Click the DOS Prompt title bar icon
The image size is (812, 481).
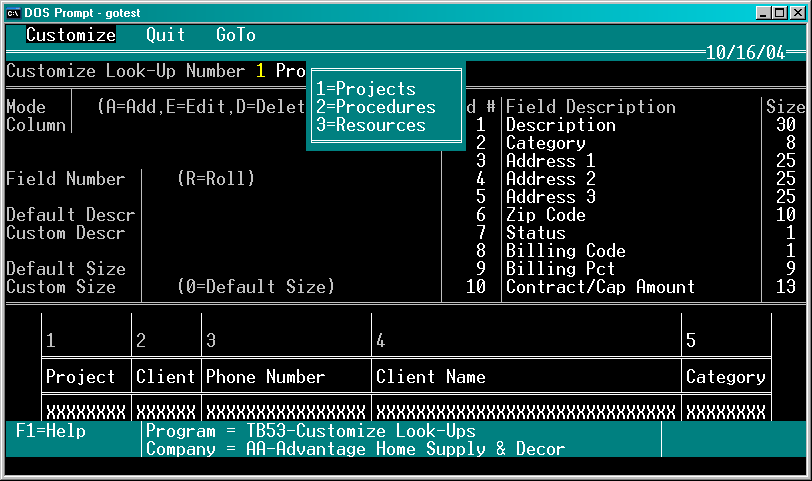click(13, 13)
